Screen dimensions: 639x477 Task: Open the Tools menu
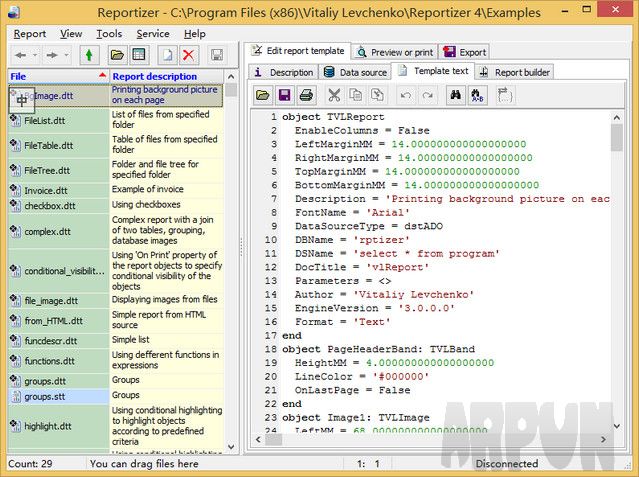coord(109,33)
